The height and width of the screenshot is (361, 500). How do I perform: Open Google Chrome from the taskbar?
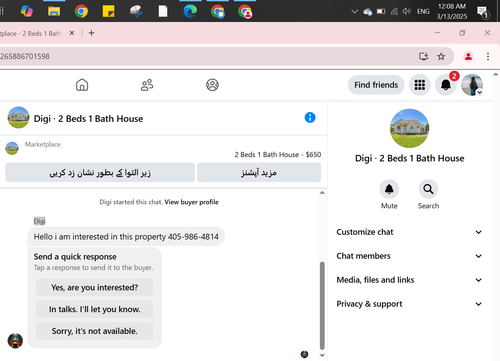click(x=81, y=11)
